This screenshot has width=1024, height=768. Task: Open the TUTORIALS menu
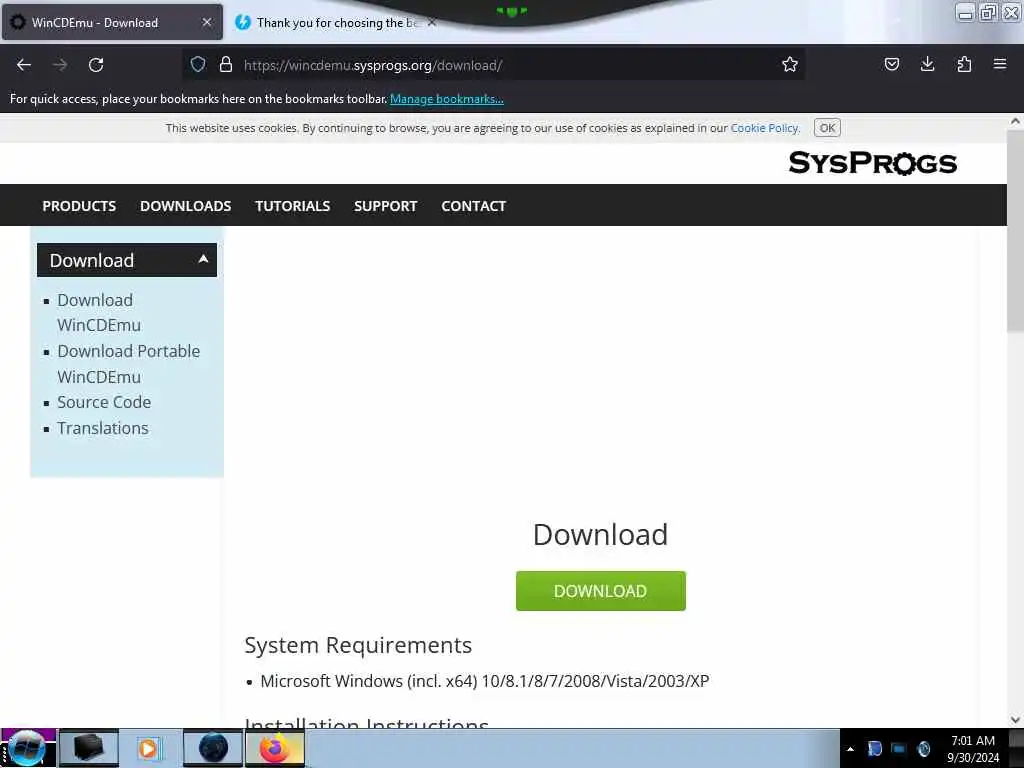tap(293, 206)
